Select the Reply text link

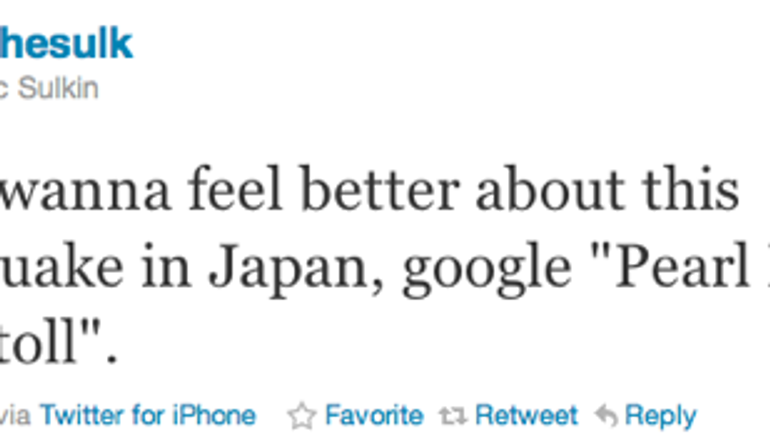tap(660, 415)
